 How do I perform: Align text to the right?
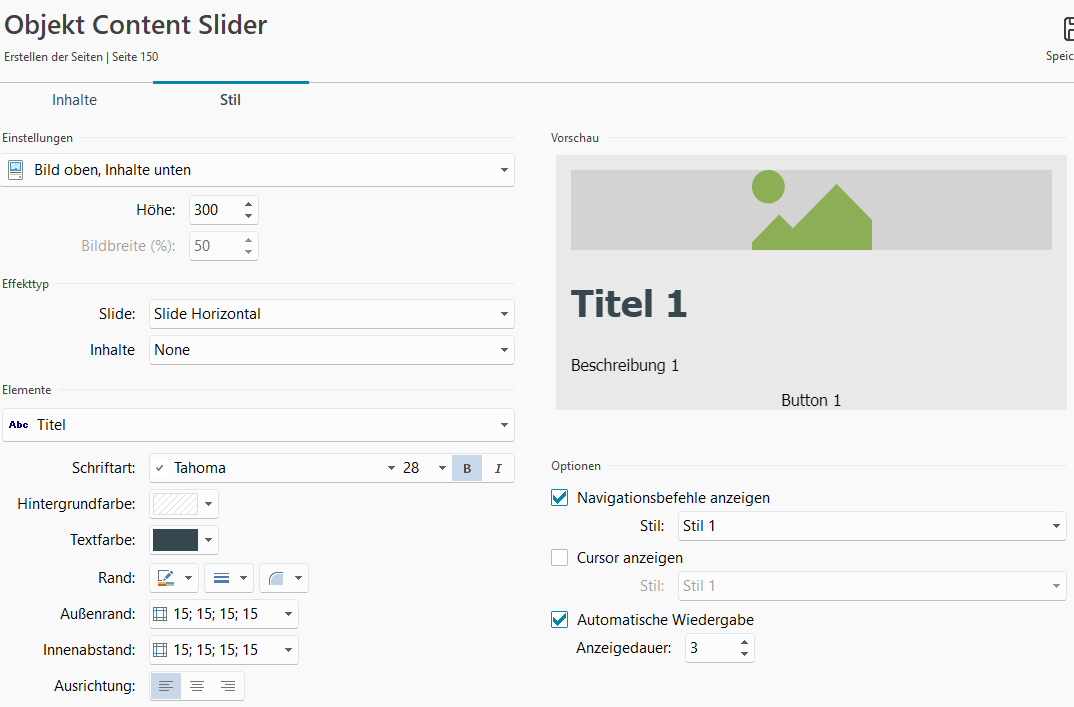pos(228,686)
